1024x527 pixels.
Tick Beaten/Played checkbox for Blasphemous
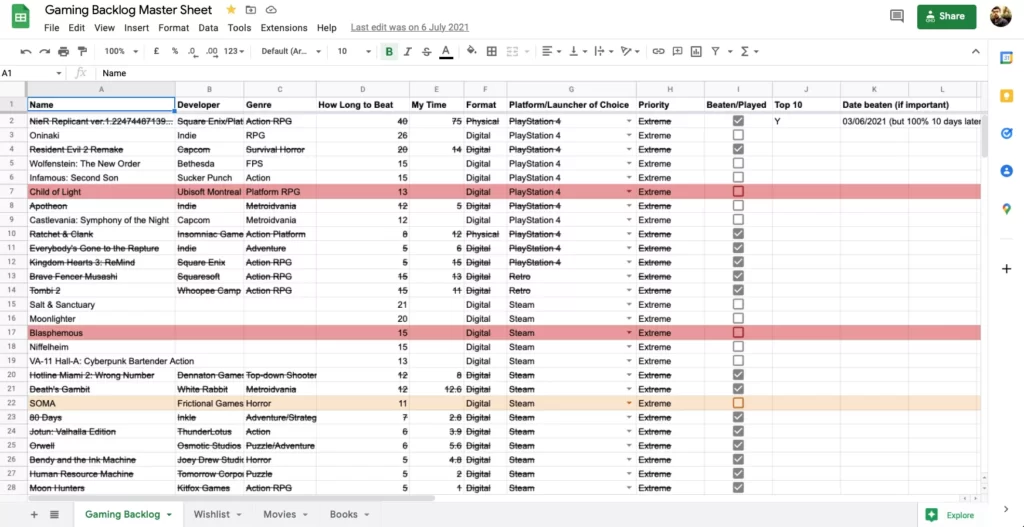[738, 332]
